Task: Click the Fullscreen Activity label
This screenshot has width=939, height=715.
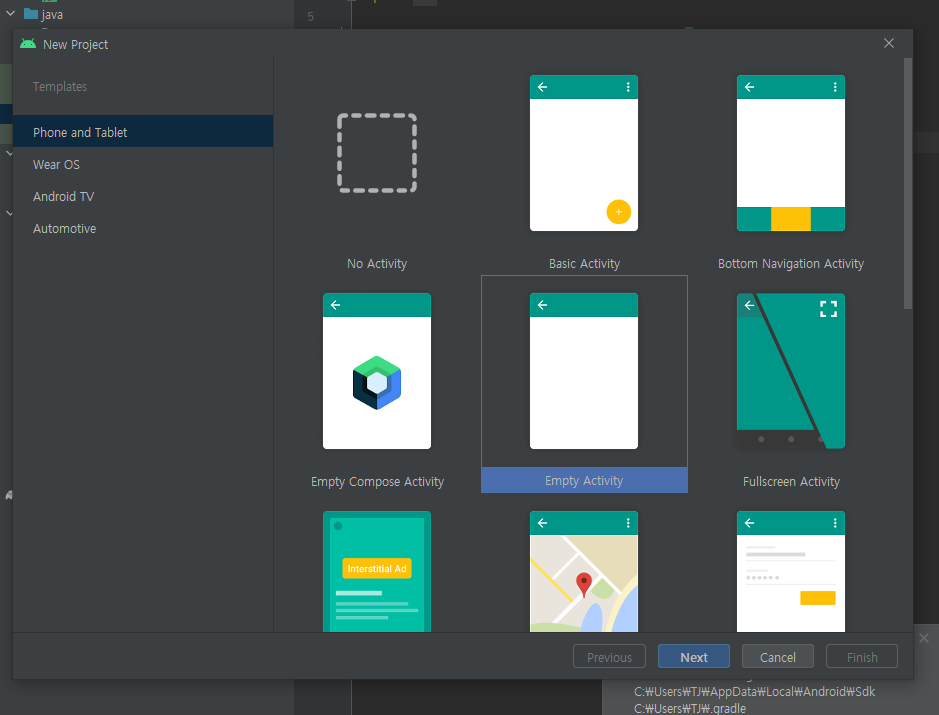Action: tap(791, 481)
